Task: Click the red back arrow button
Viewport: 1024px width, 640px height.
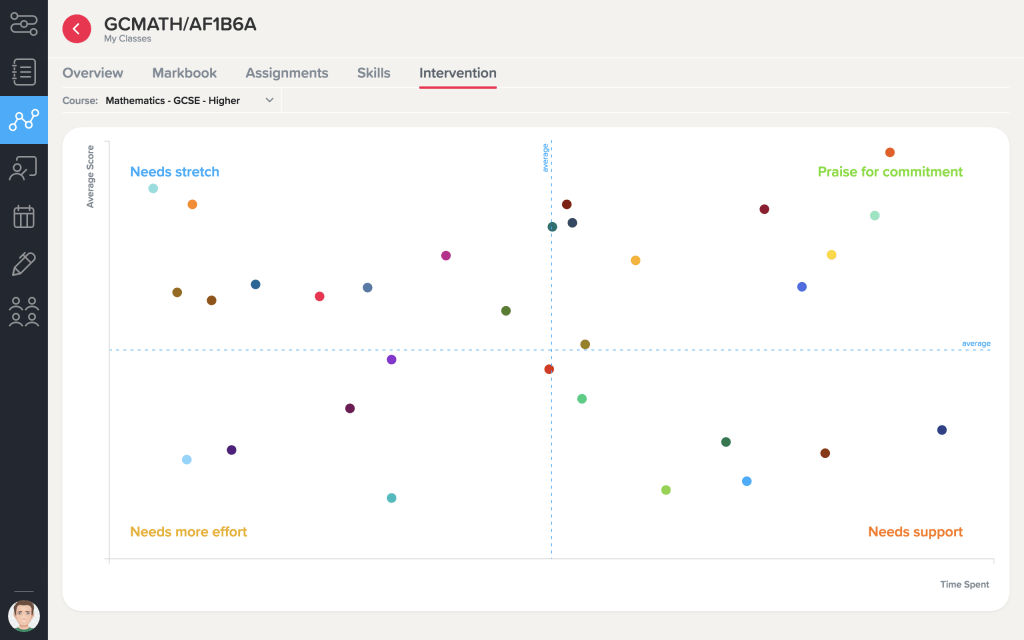Action: pyautogui.click(x=77, y=29)
